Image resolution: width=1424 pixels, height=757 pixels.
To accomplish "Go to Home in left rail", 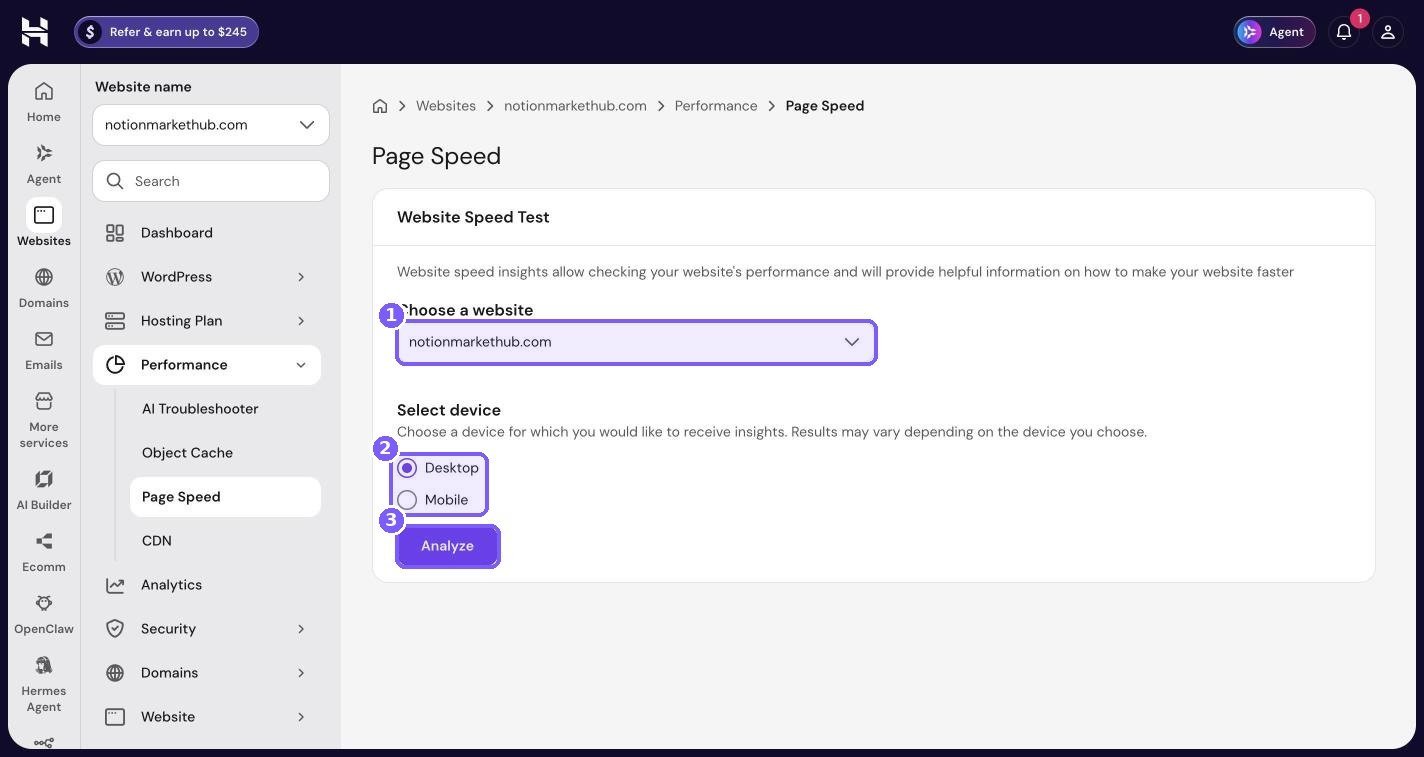I will pyautogui.click(x=44, y=102).
